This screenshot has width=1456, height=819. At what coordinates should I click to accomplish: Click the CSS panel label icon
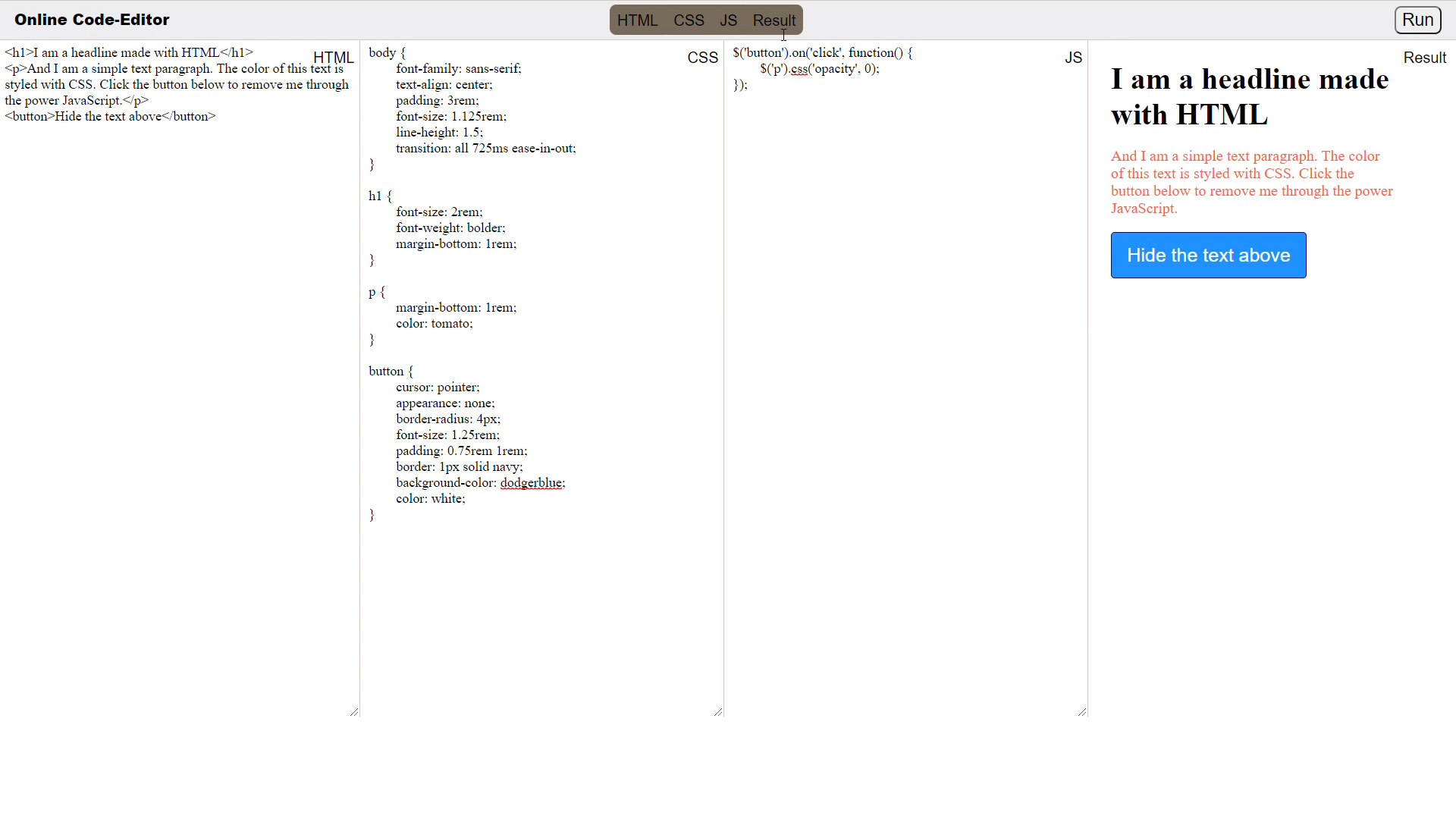pyautogui.click(x=703, y=57)
